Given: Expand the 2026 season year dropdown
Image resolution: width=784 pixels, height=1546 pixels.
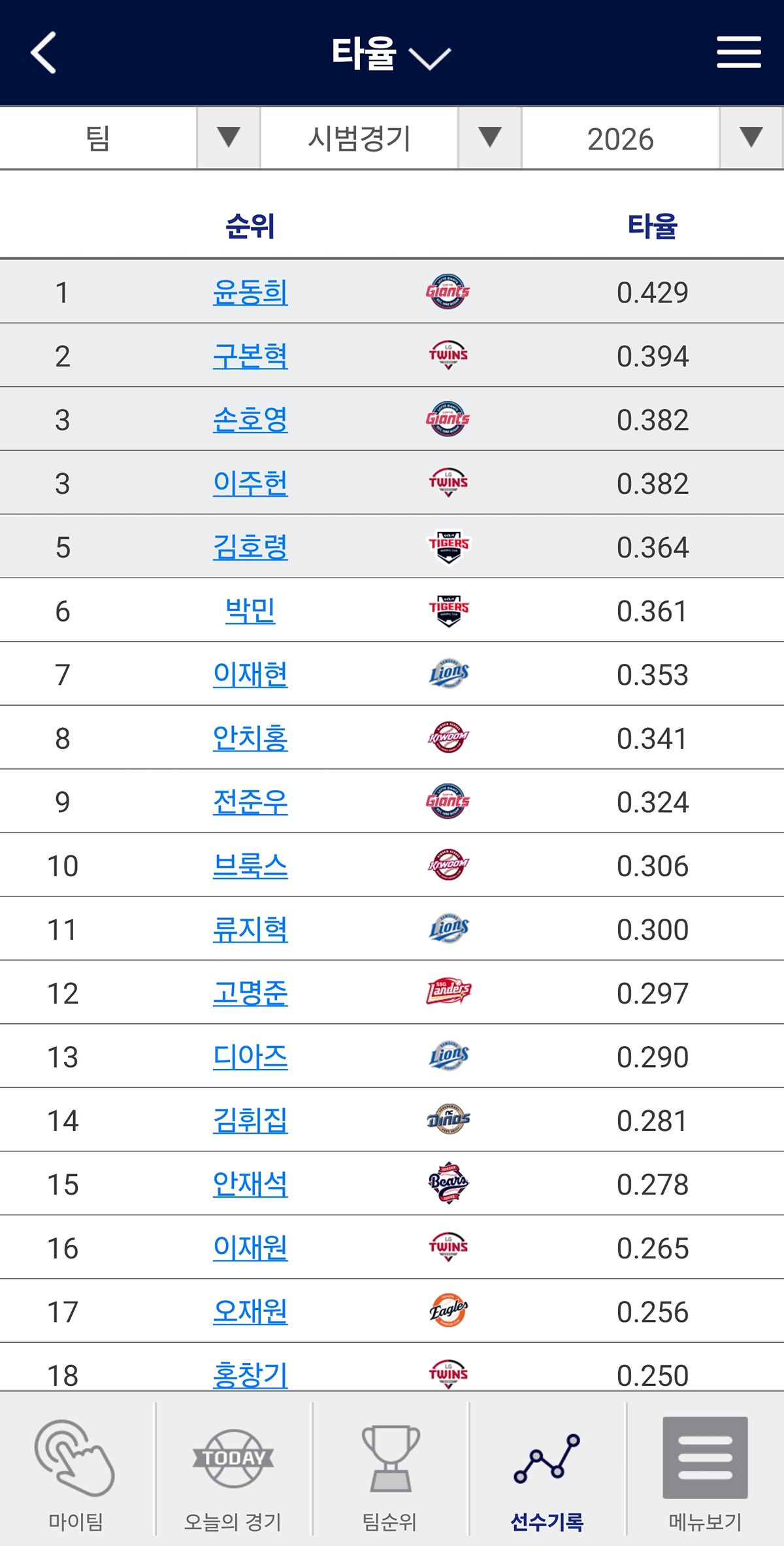Looking at the screenshot, I should 652,139.
